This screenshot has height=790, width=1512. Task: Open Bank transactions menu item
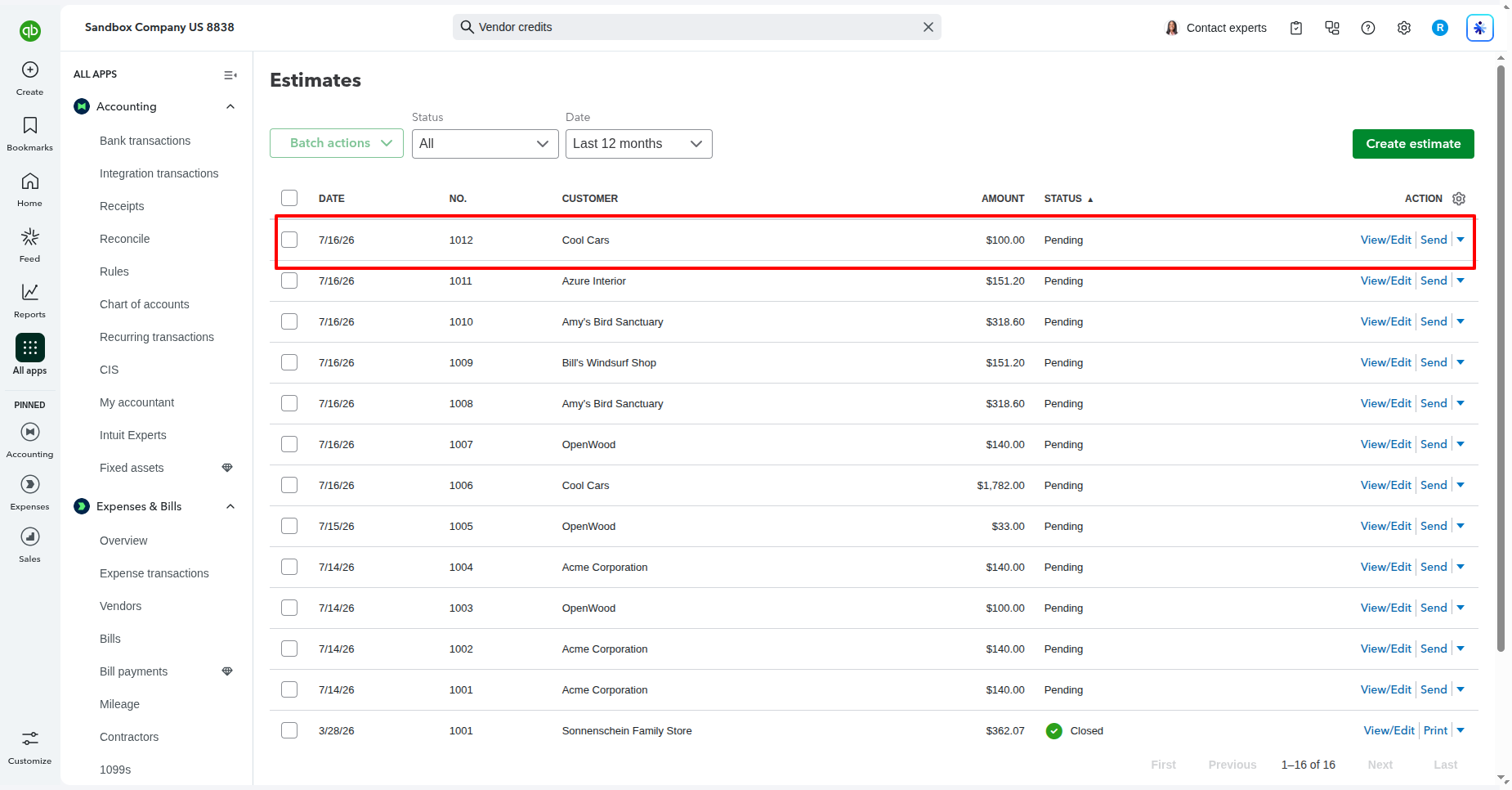pyautogui.click(x=145, y=141)
